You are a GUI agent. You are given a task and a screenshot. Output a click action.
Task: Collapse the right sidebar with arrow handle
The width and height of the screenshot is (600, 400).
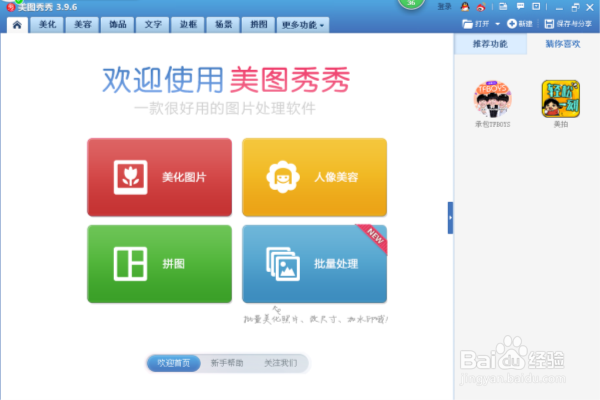click(450, 218)
